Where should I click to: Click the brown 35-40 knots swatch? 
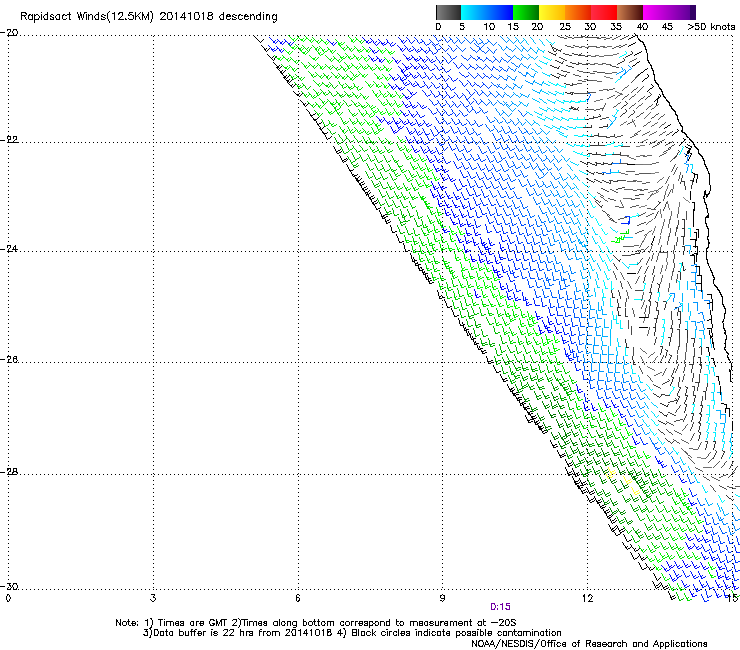click(x=630, y=12)
